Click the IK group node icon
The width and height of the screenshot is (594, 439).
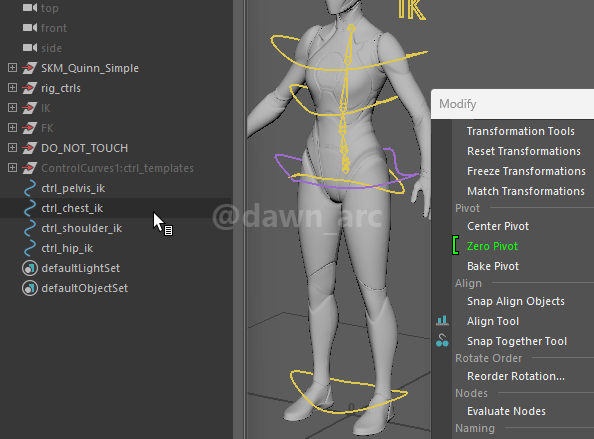(x=30, y=108)
